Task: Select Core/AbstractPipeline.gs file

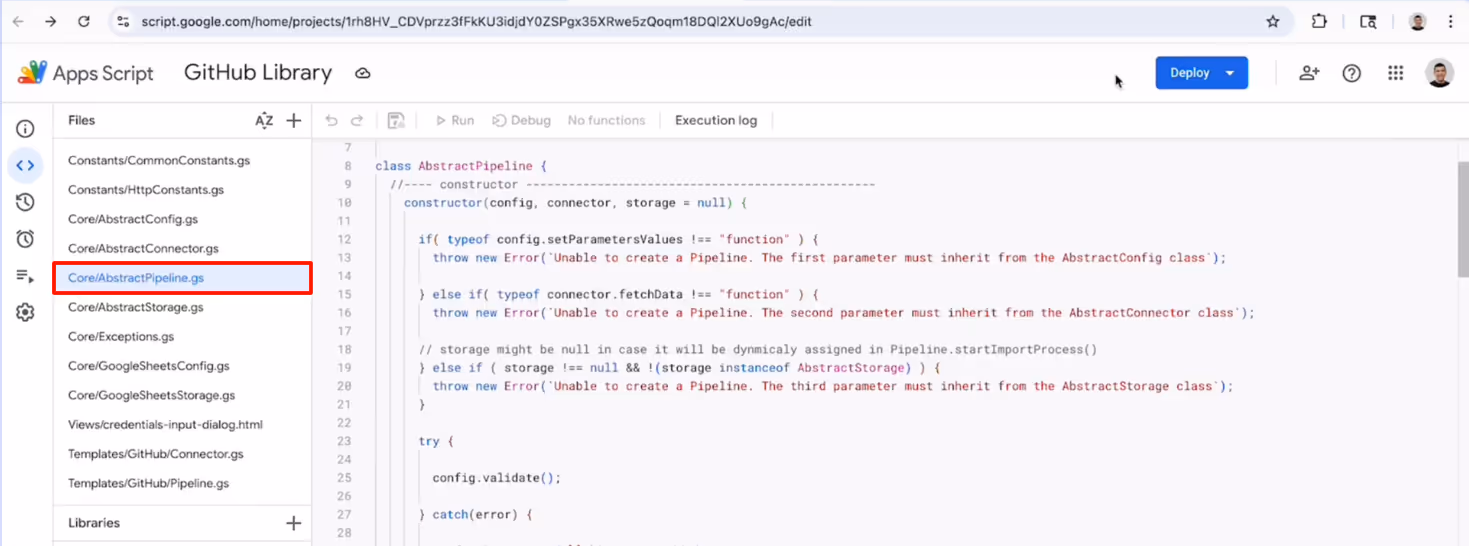Action: (183, 277)
